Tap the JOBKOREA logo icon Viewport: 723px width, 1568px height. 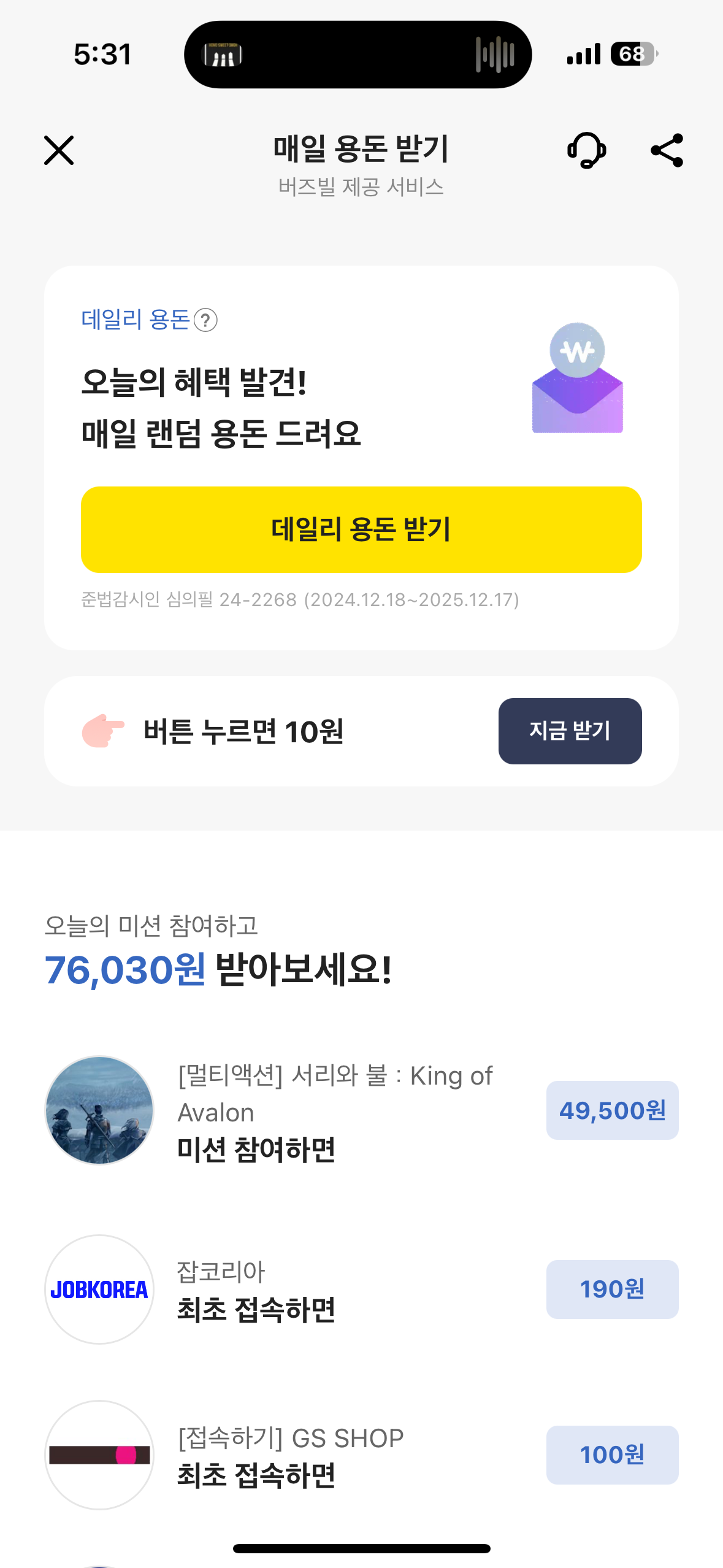(99, 1289)
